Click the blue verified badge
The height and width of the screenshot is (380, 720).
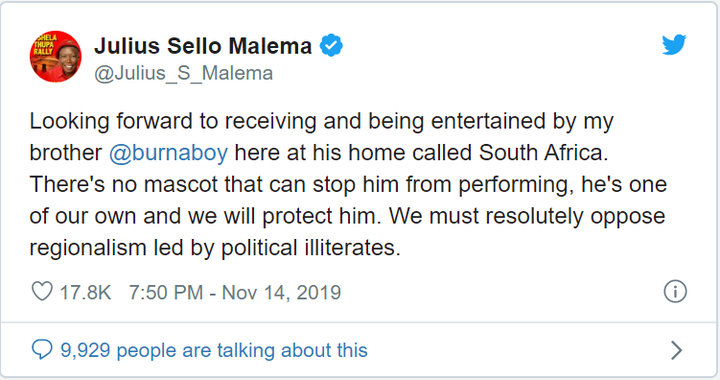tap(331, 45)
